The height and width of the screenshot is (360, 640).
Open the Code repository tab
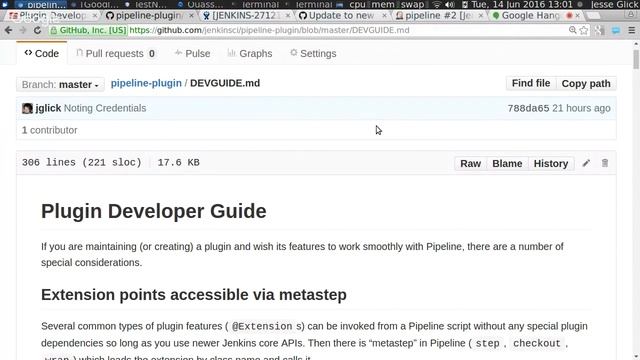[x=42, y=53]
